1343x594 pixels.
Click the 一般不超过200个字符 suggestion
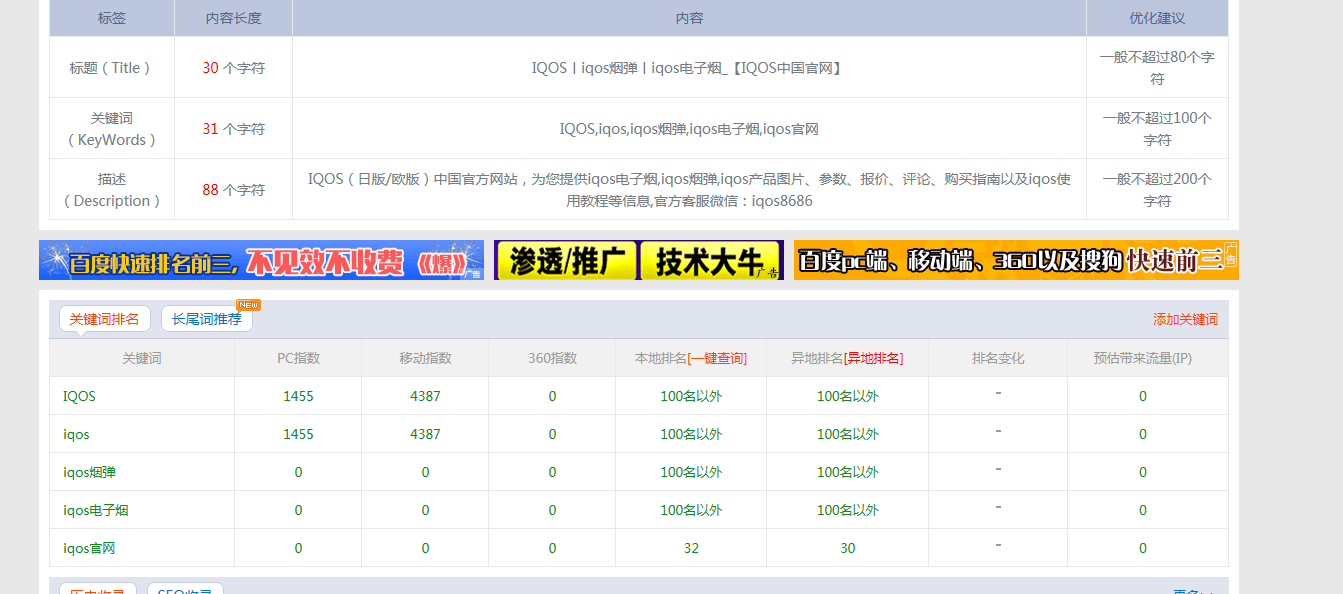point(1157,190)
